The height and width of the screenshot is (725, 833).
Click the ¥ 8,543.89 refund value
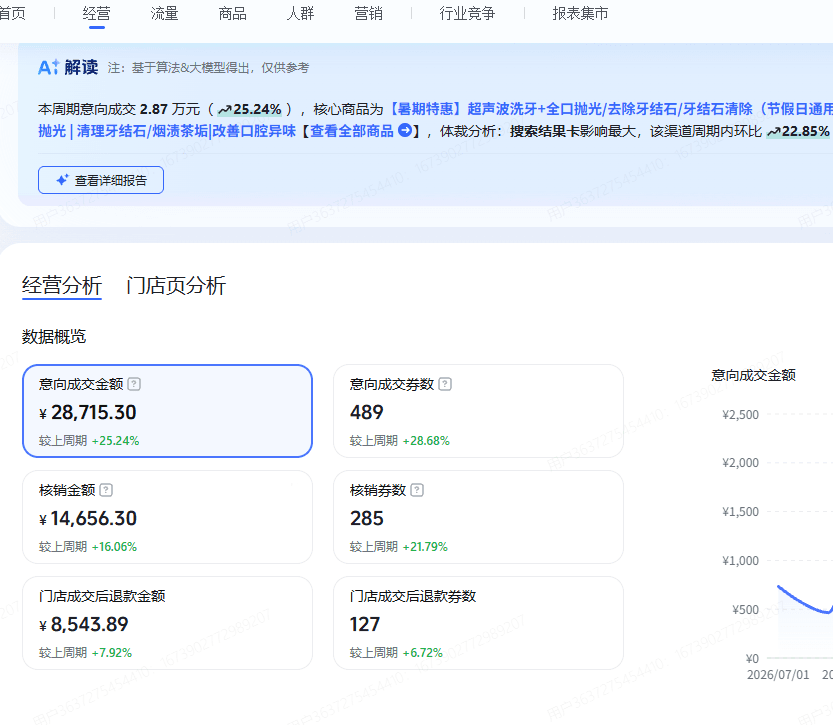tap(83, 625)
